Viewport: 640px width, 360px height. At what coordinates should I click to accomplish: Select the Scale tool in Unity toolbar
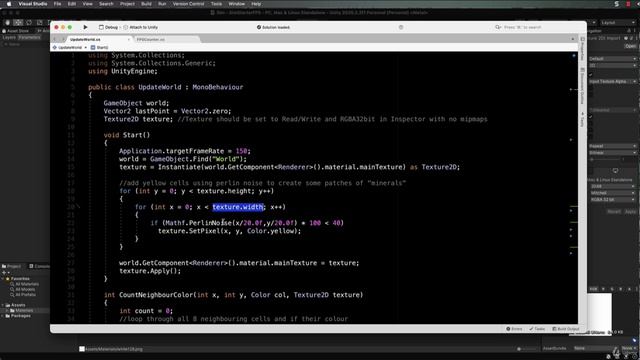pyautogui.click(x=39, y=22)
